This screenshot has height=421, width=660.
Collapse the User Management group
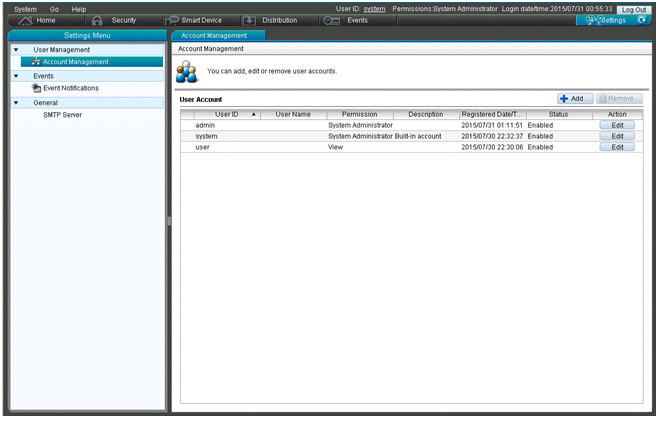pos(16,49)
